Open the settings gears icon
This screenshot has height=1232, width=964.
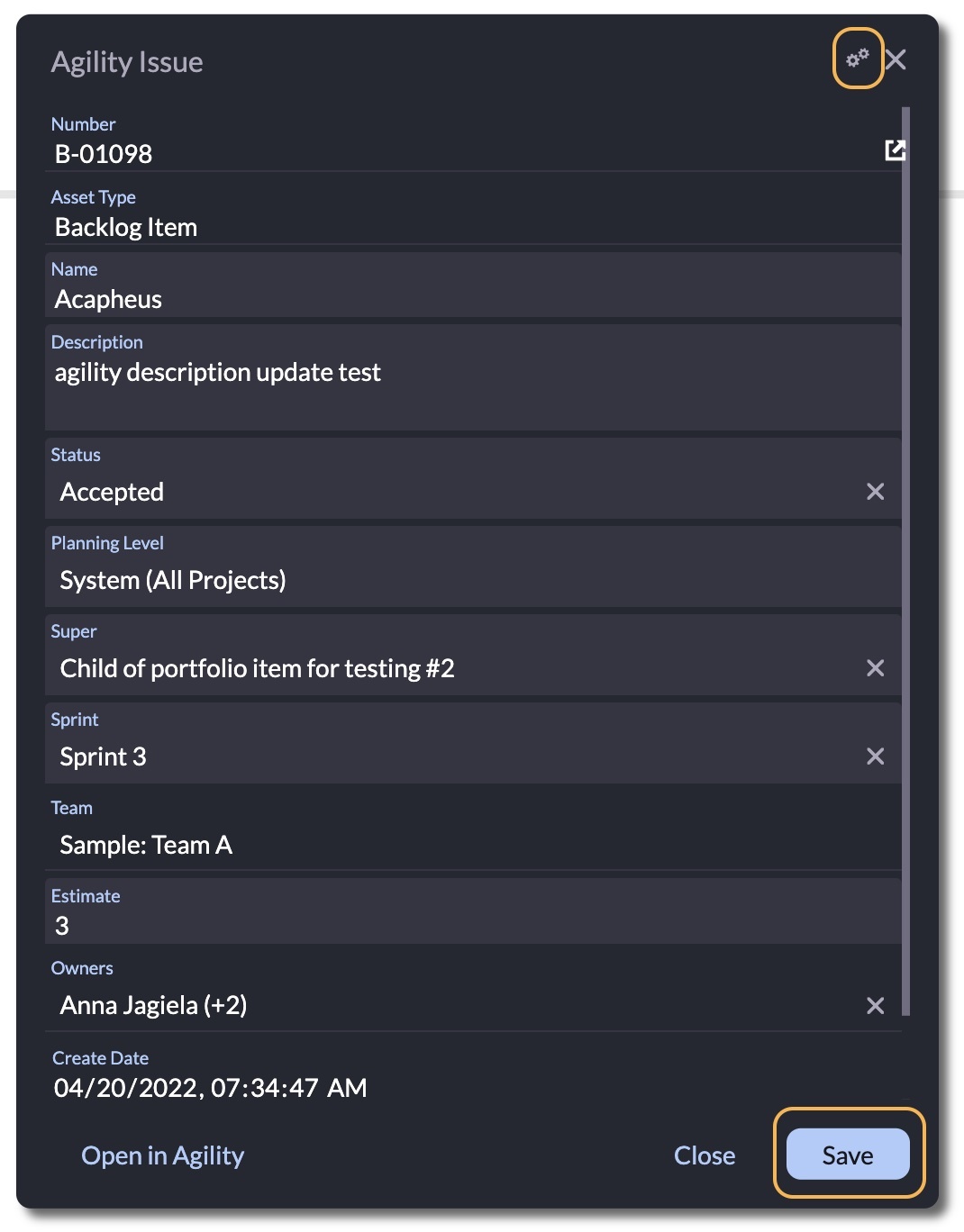click(x=857, y=59)
